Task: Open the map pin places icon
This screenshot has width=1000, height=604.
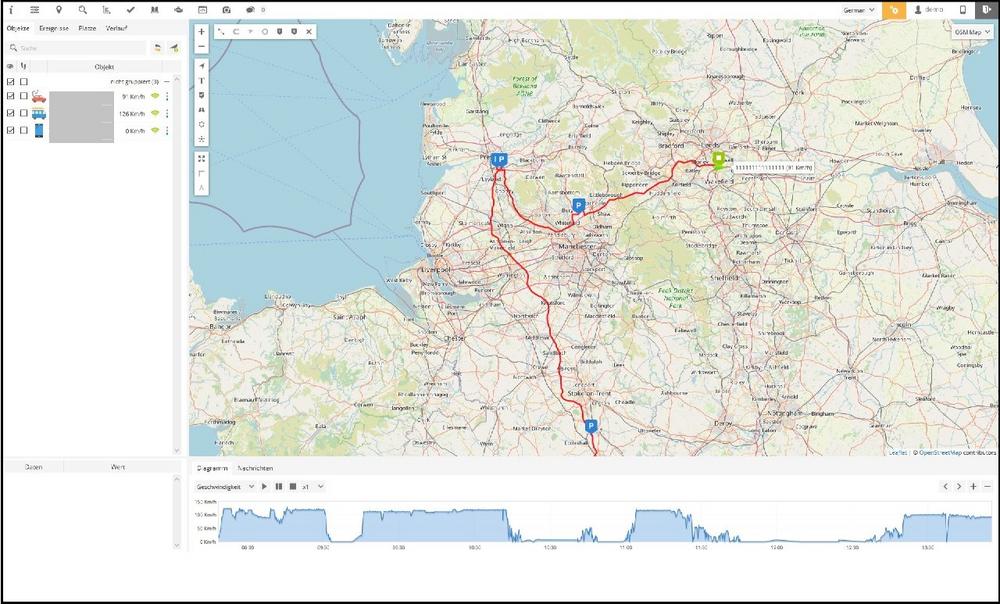Action: [59, 9]
